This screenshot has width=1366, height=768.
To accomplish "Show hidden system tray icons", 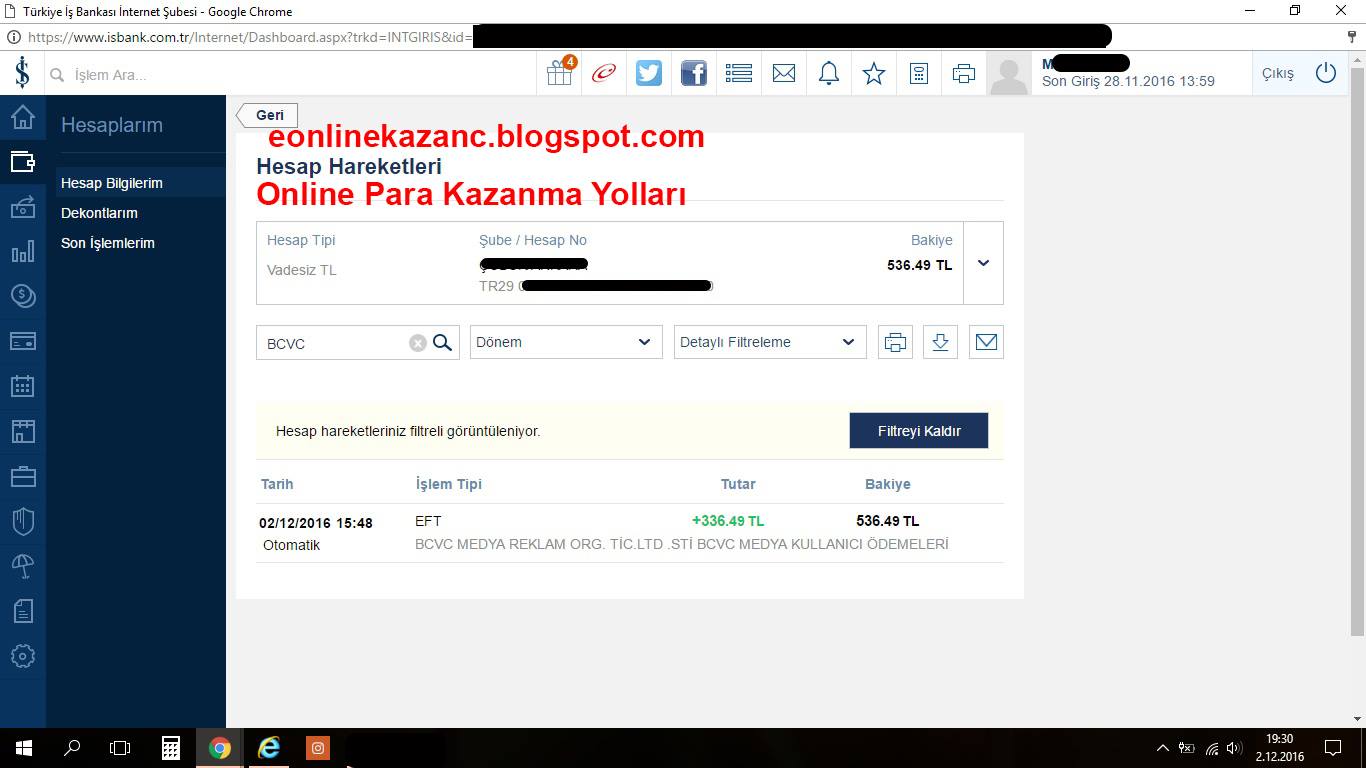I will (1162, 748).
